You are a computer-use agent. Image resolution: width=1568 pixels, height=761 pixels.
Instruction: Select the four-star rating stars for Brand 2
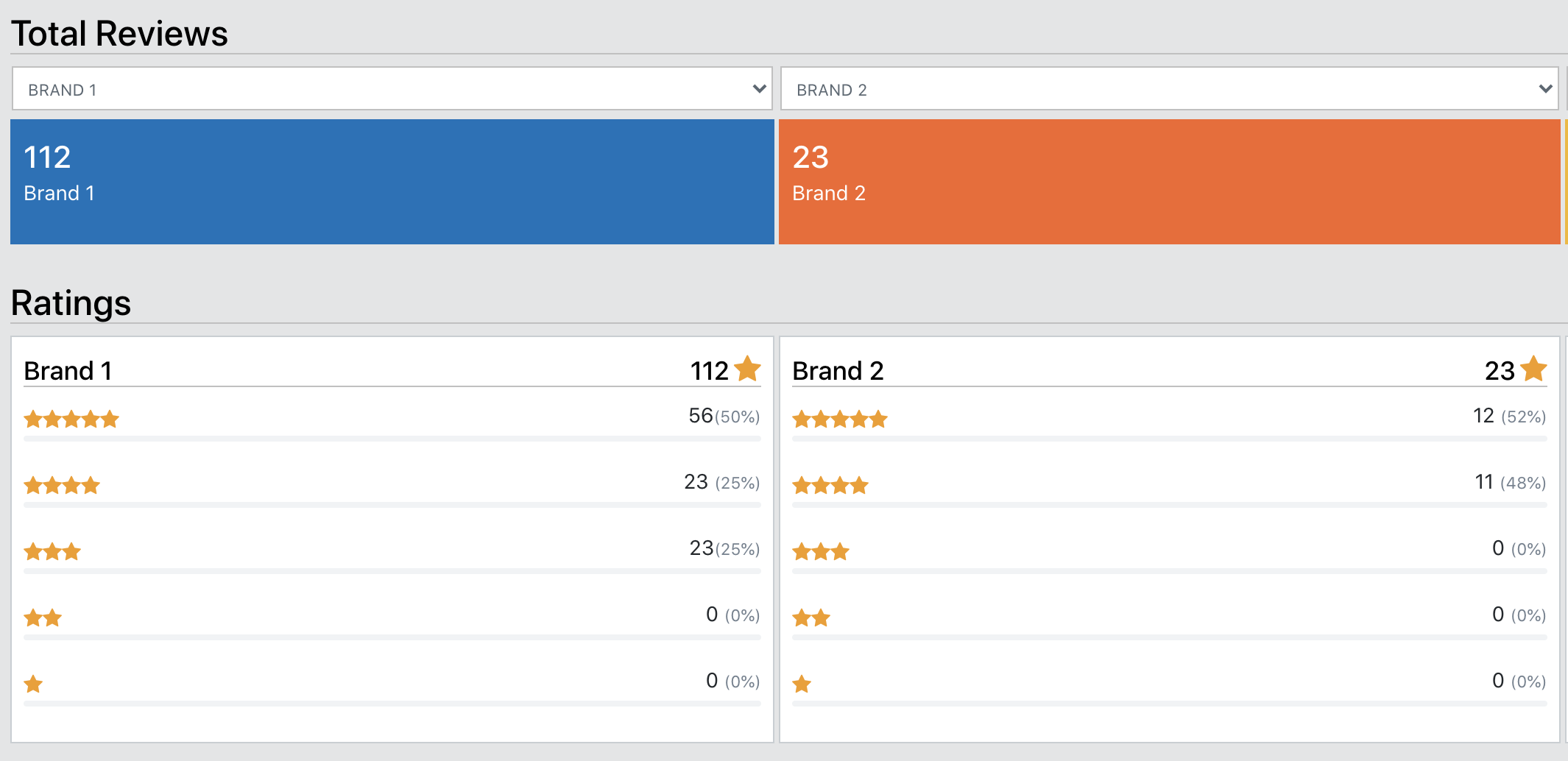coord(831,484)
